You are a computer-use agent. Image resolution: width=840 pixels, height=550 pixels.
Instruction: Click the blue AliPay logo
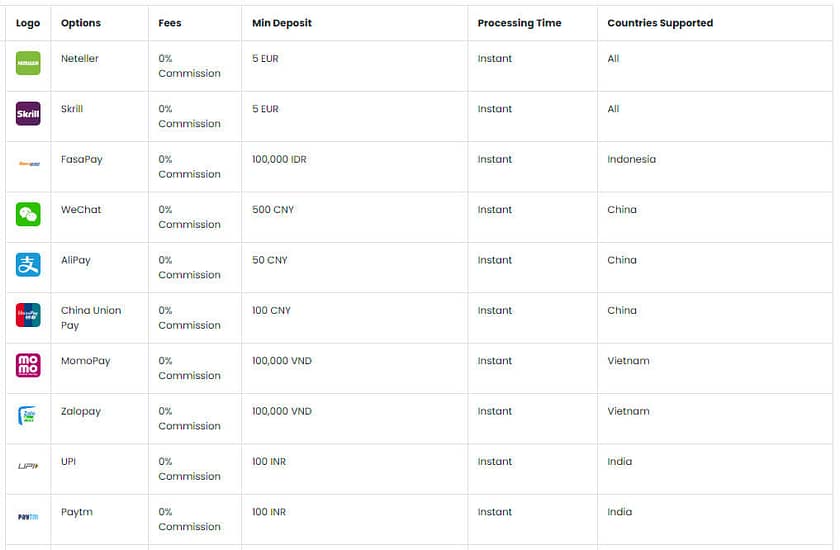pyautogui.click(x=28, y=265)
